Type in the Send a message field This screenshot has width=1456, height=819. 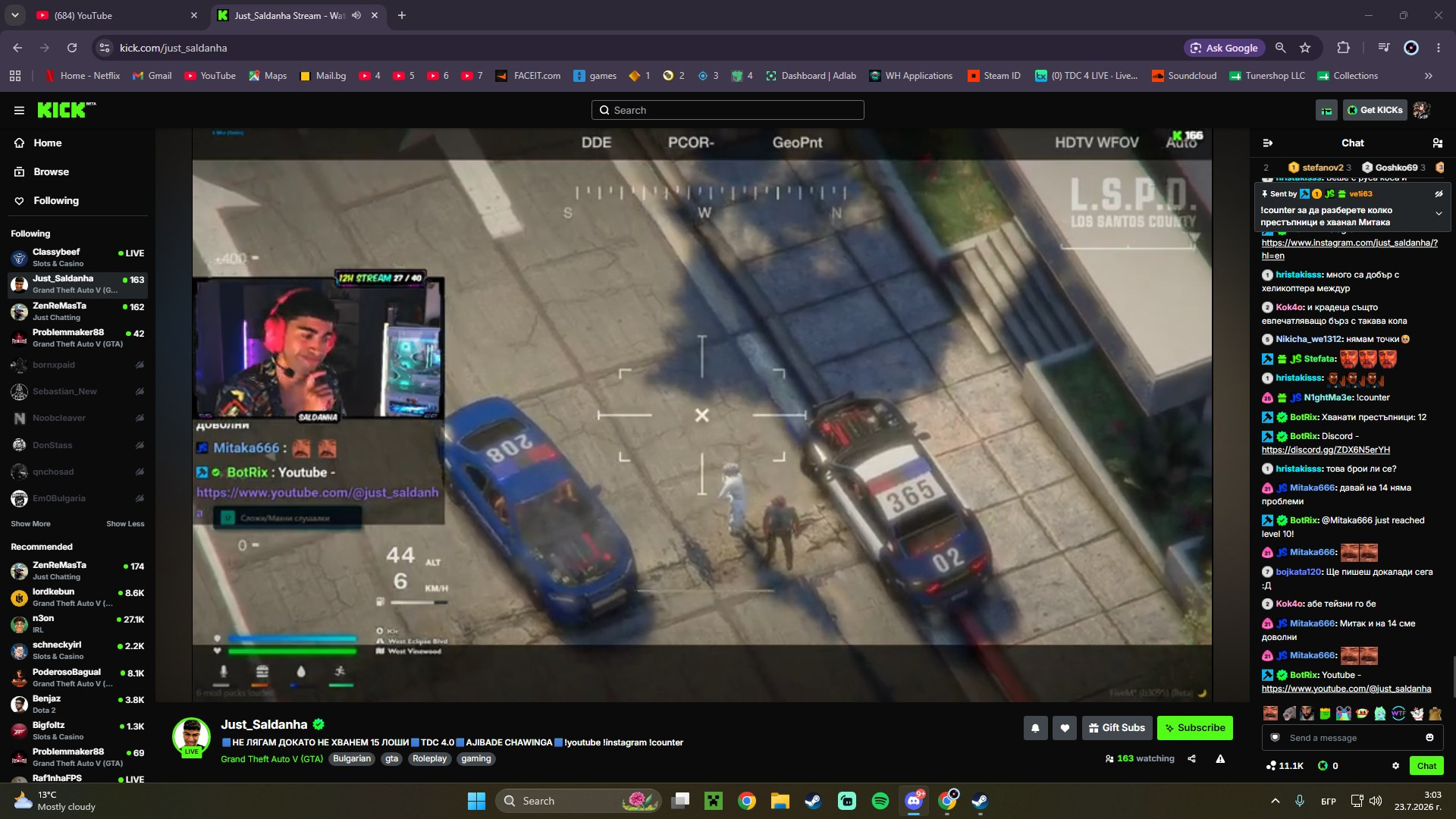point(1352,738)
